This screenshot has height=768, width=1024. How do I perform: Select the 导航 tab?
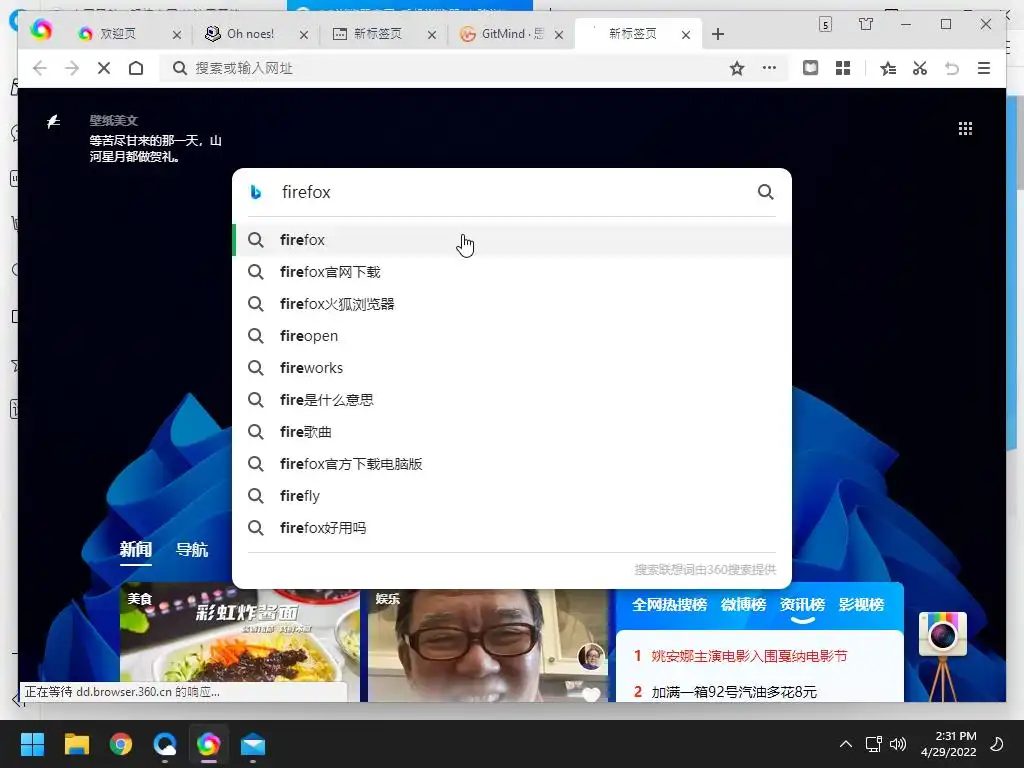tap(192, 550)
